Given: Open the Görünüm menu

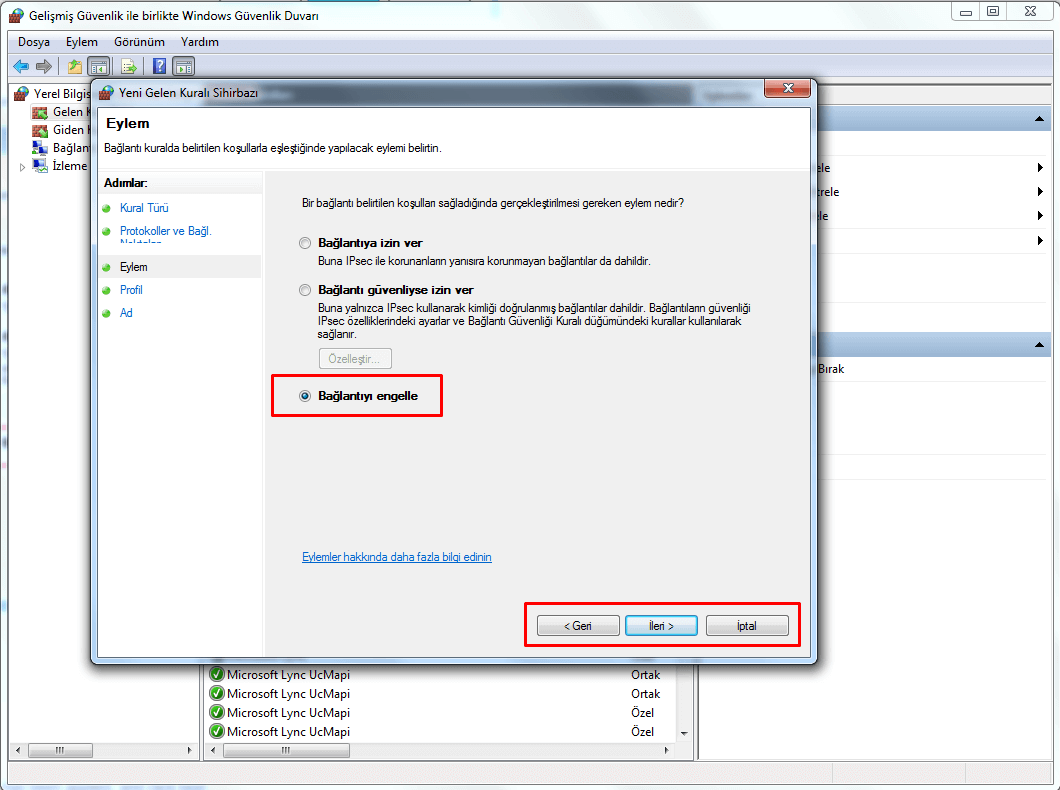Looking at the screenshot, I should [139, 42].
